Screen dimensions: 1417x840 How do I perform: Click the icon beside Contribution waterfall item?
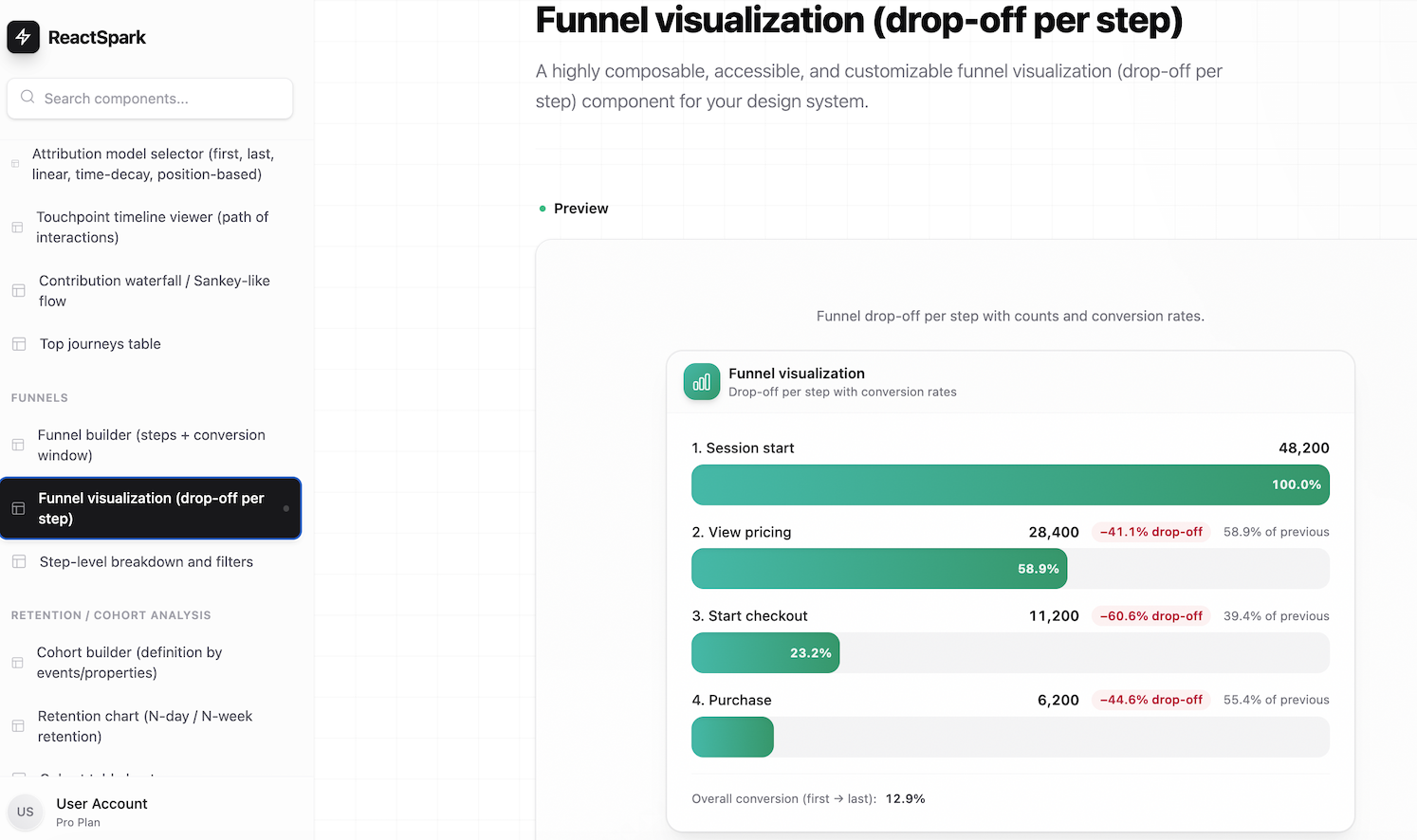[x=19, y=291]
